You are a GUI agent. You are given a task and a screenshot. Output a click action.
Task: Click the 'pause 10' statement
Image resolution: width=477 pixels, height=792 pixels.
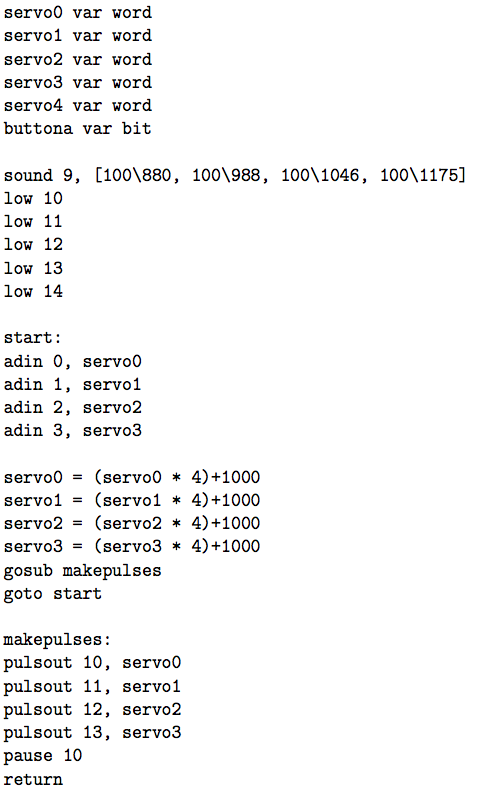(x=42, y=756)
